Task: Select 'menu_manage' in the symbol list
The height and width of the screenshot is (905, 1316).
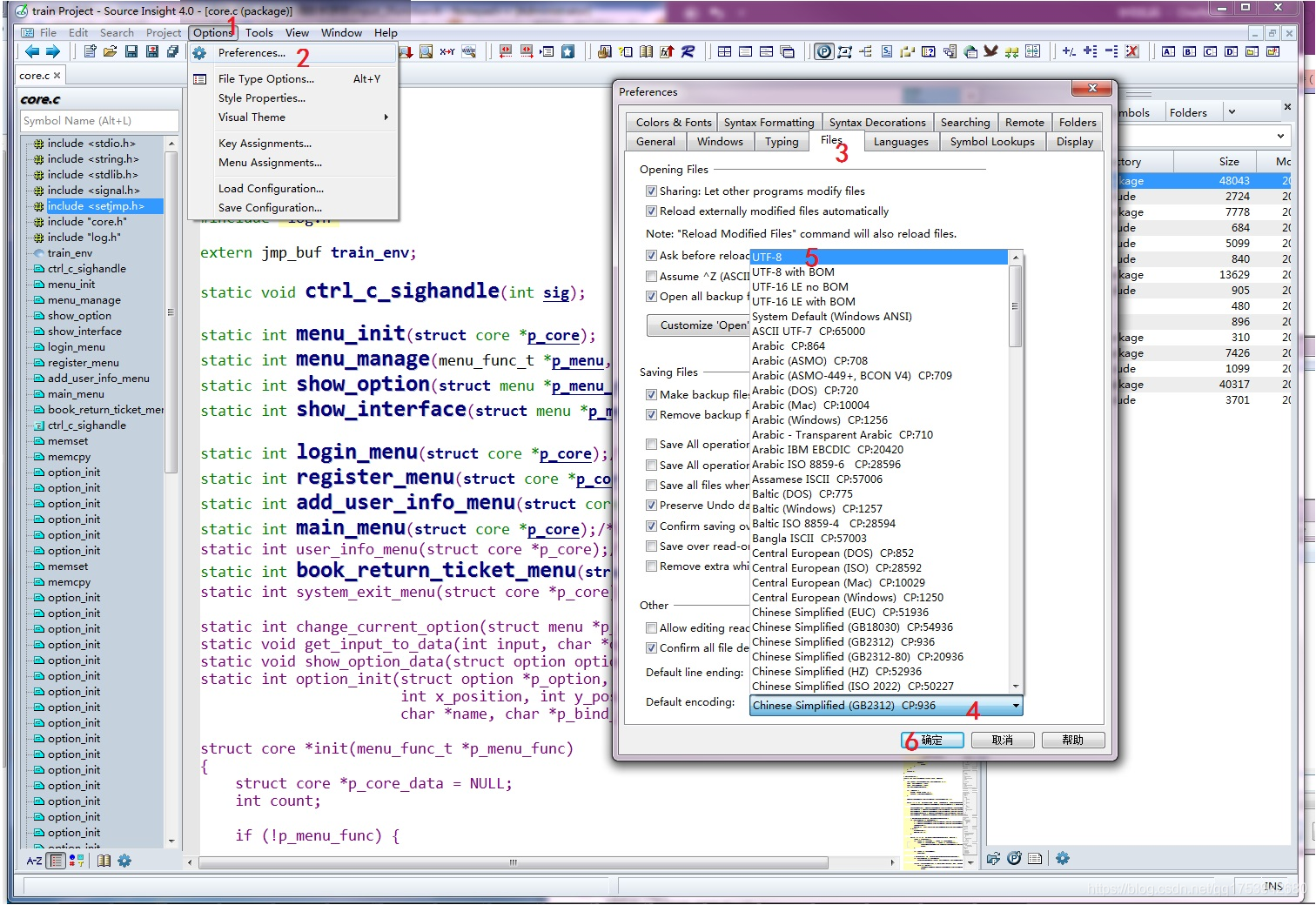Action: pyautogui.click(x=84, y=299)
